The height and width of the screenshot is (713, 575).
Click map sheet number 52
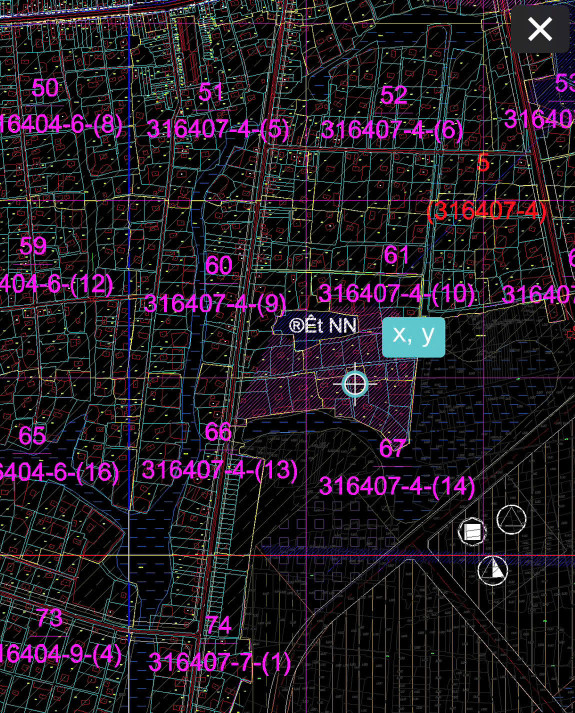[x=394, y=95]
